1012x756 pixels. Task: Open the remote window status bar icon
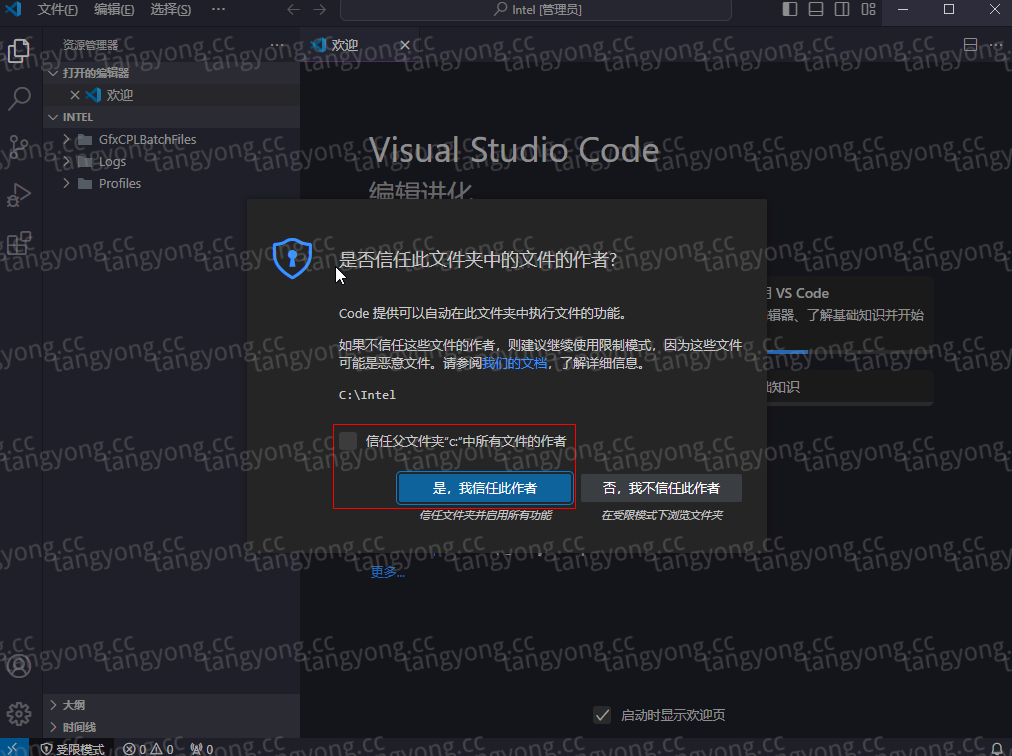pos(14,748)
